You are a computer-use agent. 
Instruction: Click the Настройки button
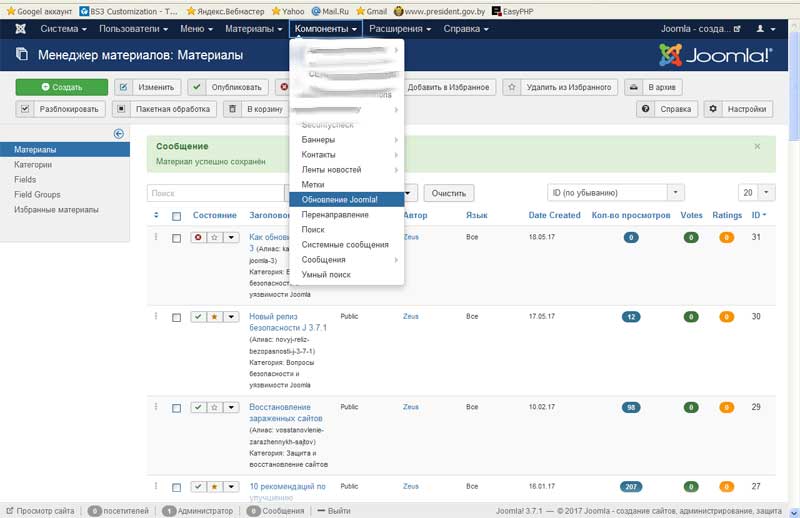[738, 109]
